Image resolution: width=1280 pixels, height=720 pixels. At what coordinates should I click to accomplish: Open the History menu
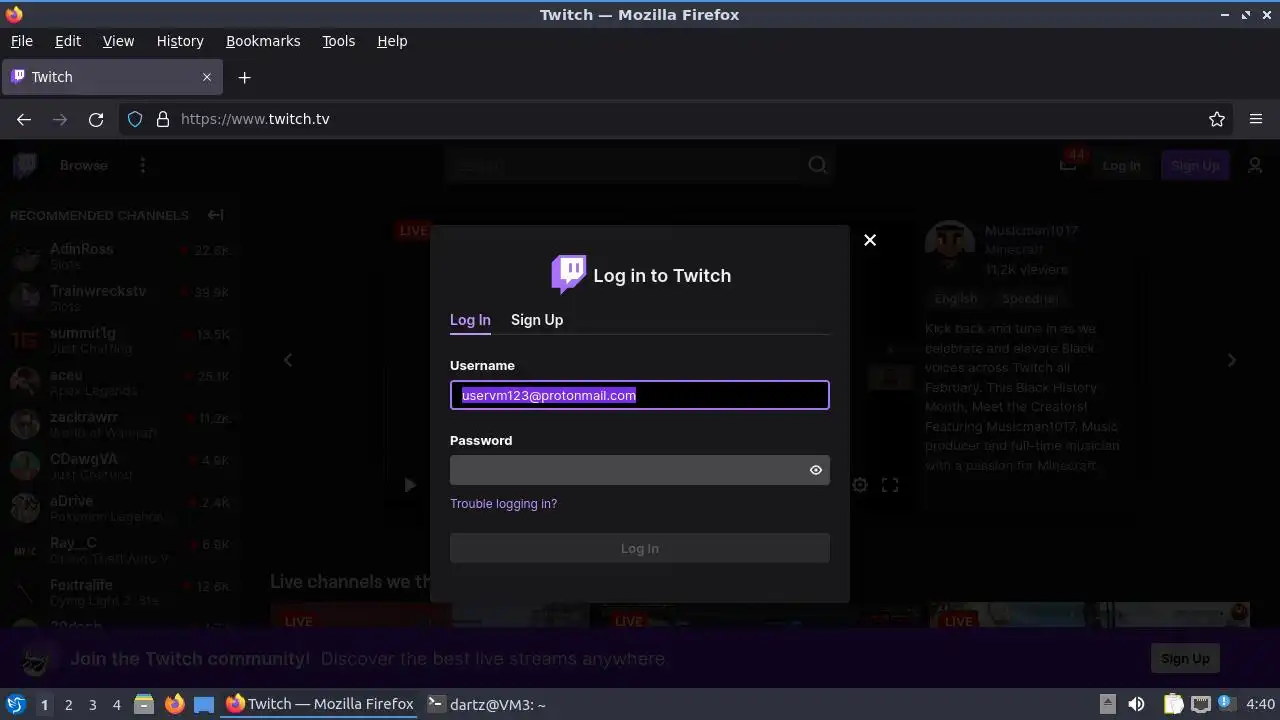pos(180,41)
